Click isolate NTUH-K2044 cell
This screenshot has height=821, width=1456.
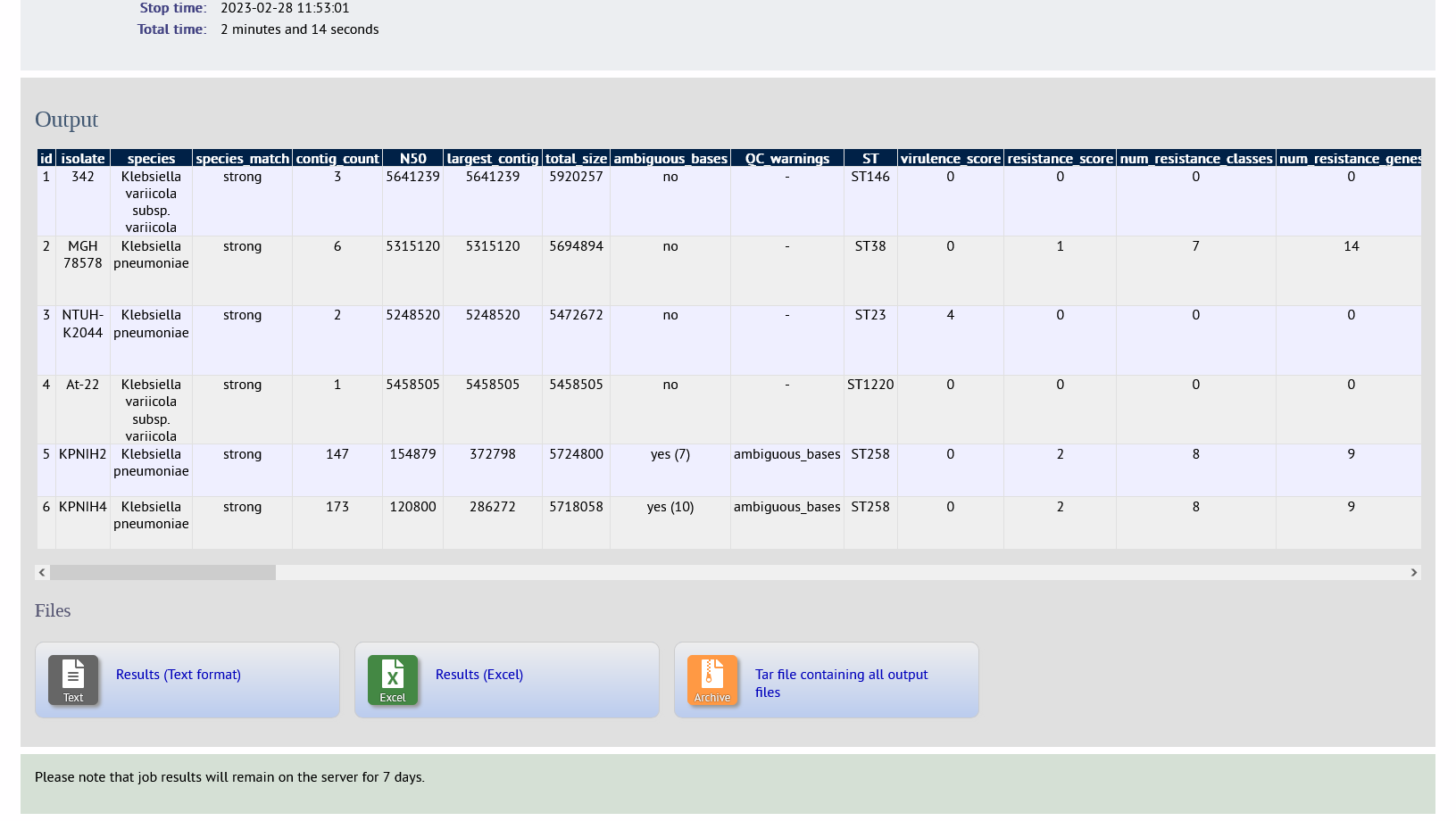tap(83, 324)
